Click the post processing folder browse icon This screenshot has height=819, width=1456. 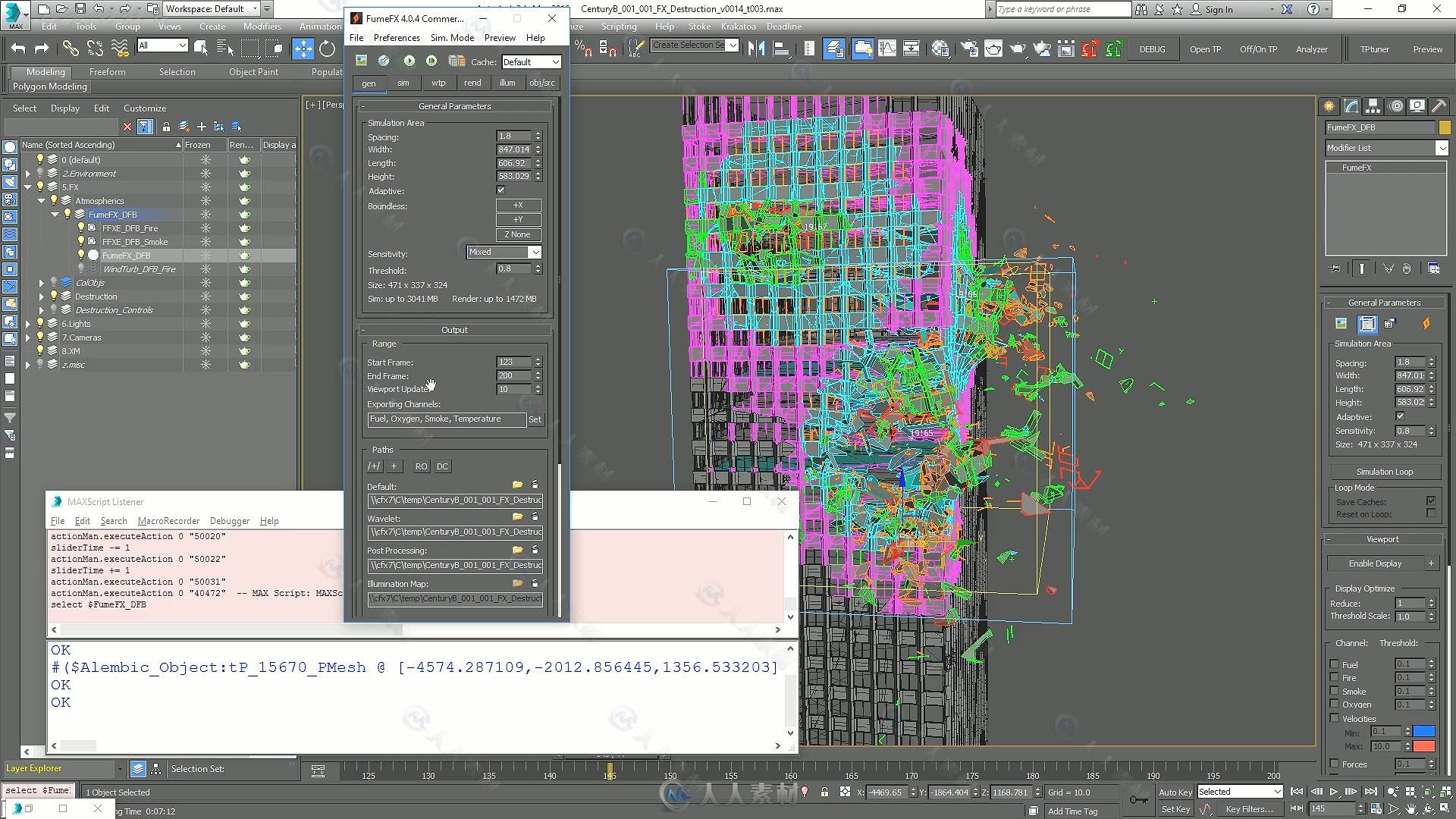click(516, 550)
